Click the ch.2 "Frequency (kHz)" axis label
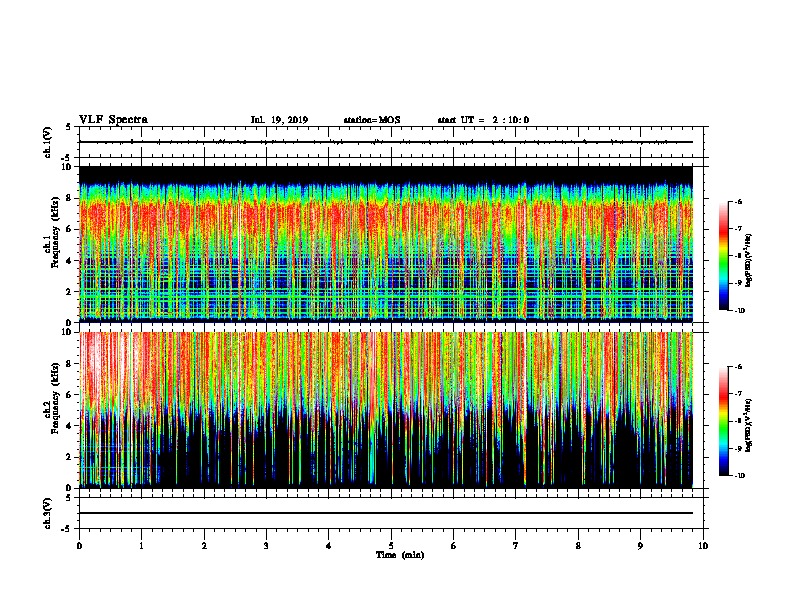The height and width of the screenshot is (612, 792). coord(56,398)
